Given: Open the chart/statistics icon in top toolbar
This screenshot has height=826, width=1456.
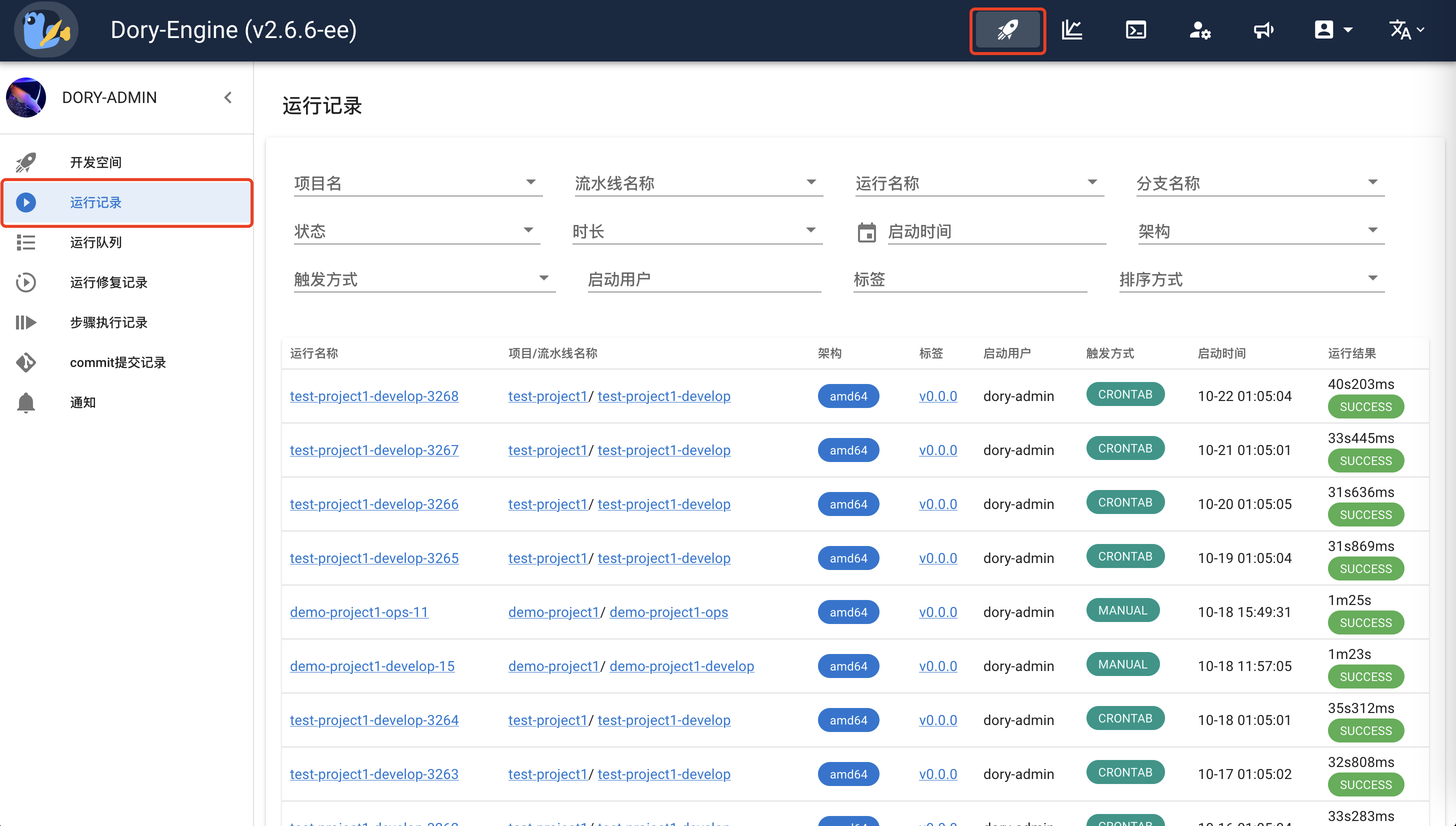Looking at the screenshot, I should [x=1071, y=29].
